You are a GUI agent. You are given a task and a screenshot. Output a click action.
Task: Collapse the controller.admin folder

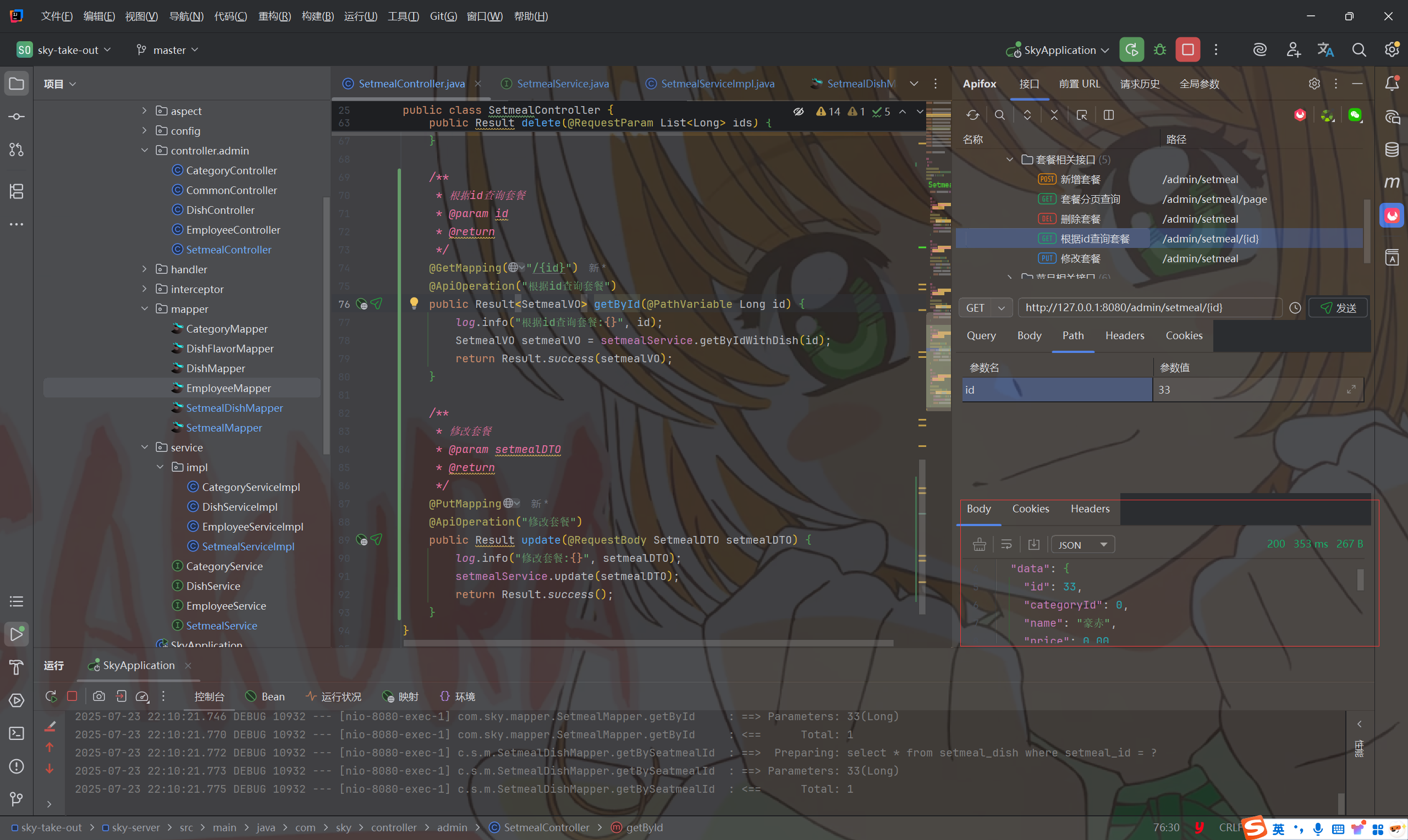144,151
